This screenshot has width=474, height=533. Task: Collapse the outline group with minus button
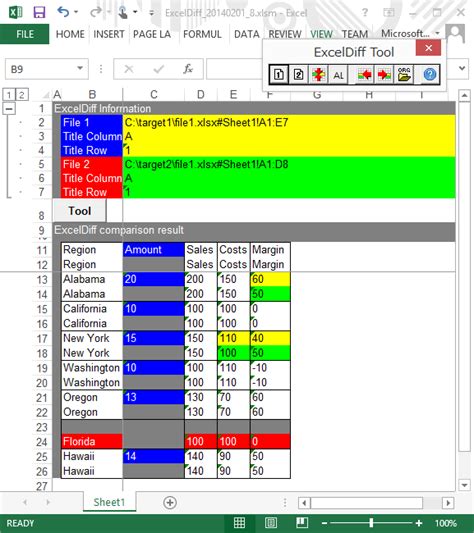pyautogui.click(x=9, y=109)
